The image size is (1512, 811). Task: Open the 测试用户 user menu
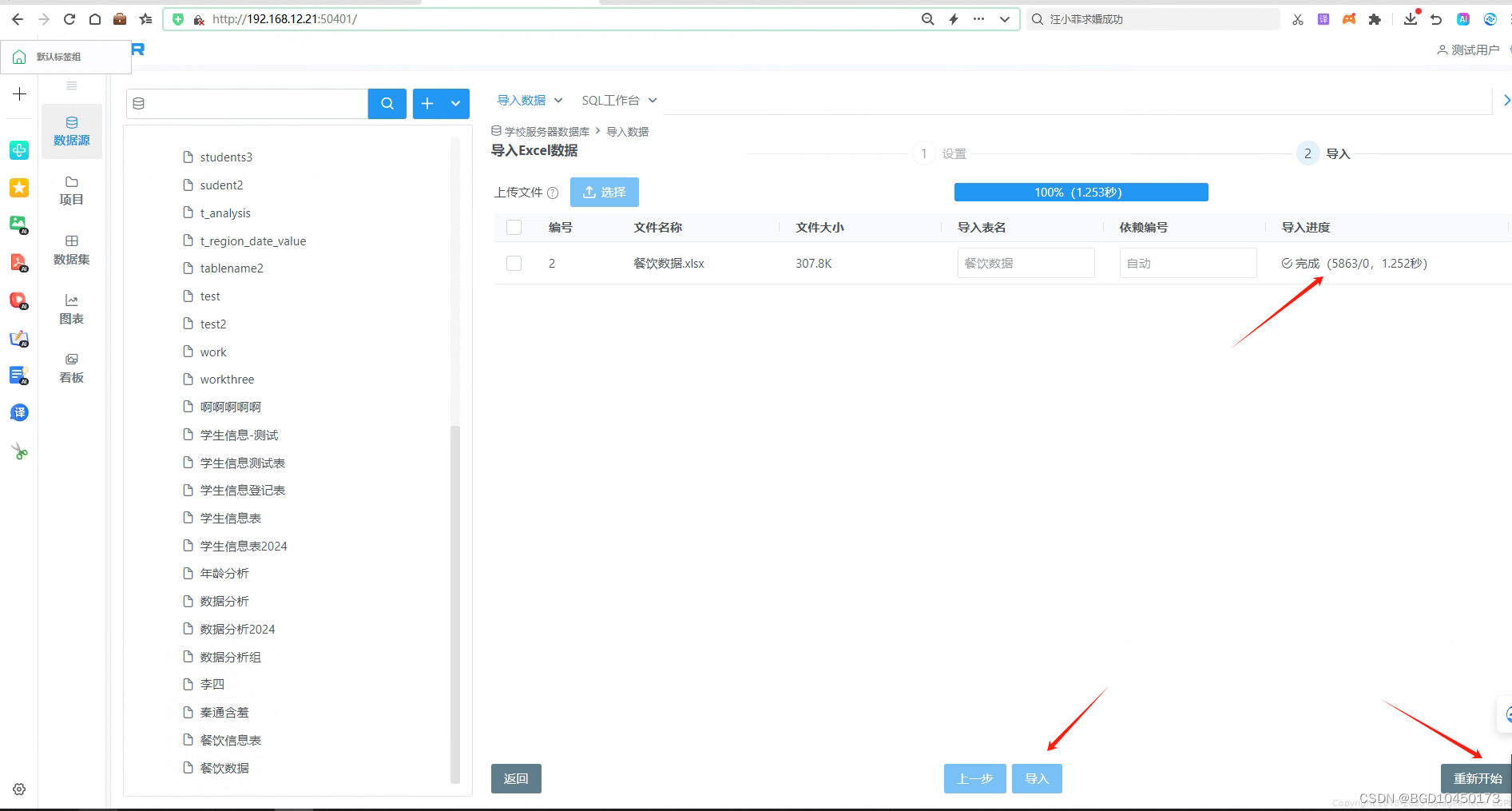[x=1468, y=50]
